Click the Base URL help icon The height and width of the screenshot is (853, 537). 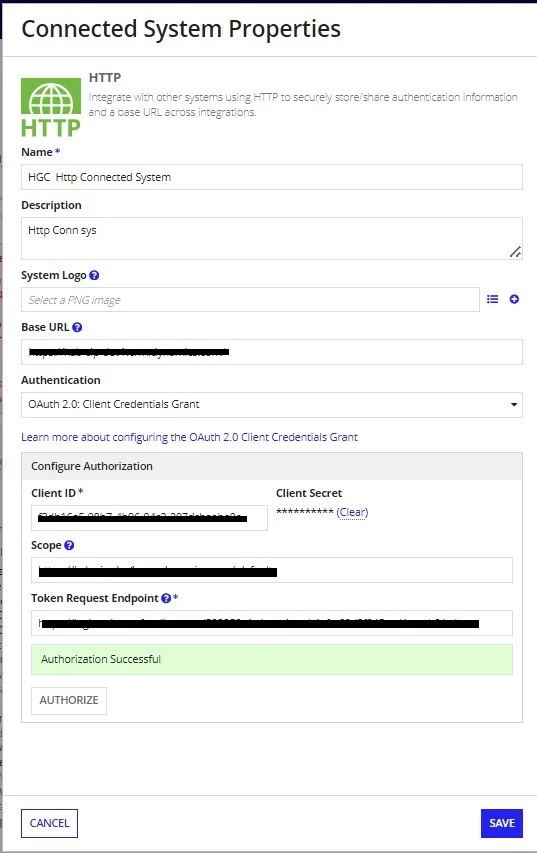coord(77,327)
